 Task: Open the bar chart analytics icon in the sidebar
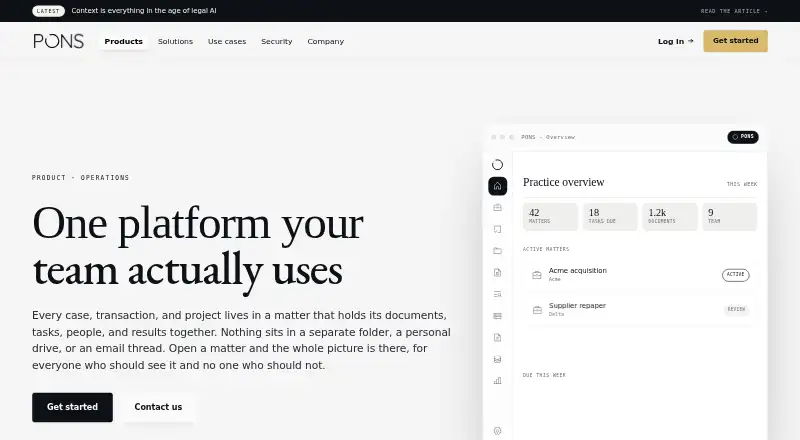click(x=497, y=381)
